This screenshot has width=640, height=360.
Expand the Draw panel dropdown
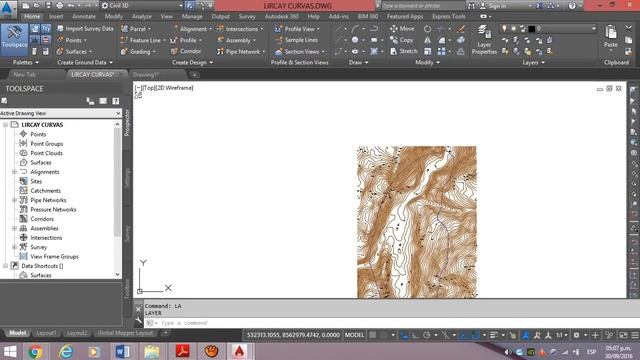coord(358,62)
